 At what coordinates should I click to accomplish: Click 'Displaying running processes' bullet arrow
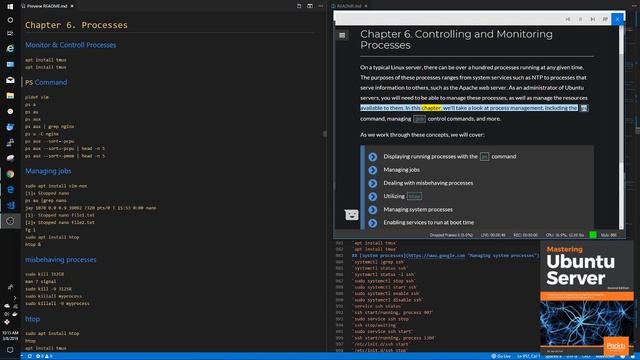(373, 157)
